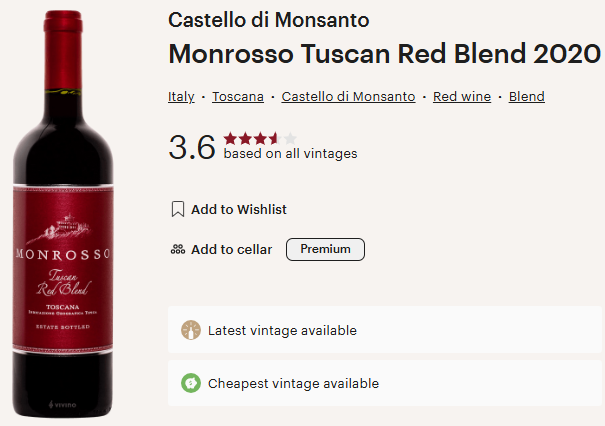605x426 pixels.
Task: Open the Blend grape link
Action: (x=527, y=96)
